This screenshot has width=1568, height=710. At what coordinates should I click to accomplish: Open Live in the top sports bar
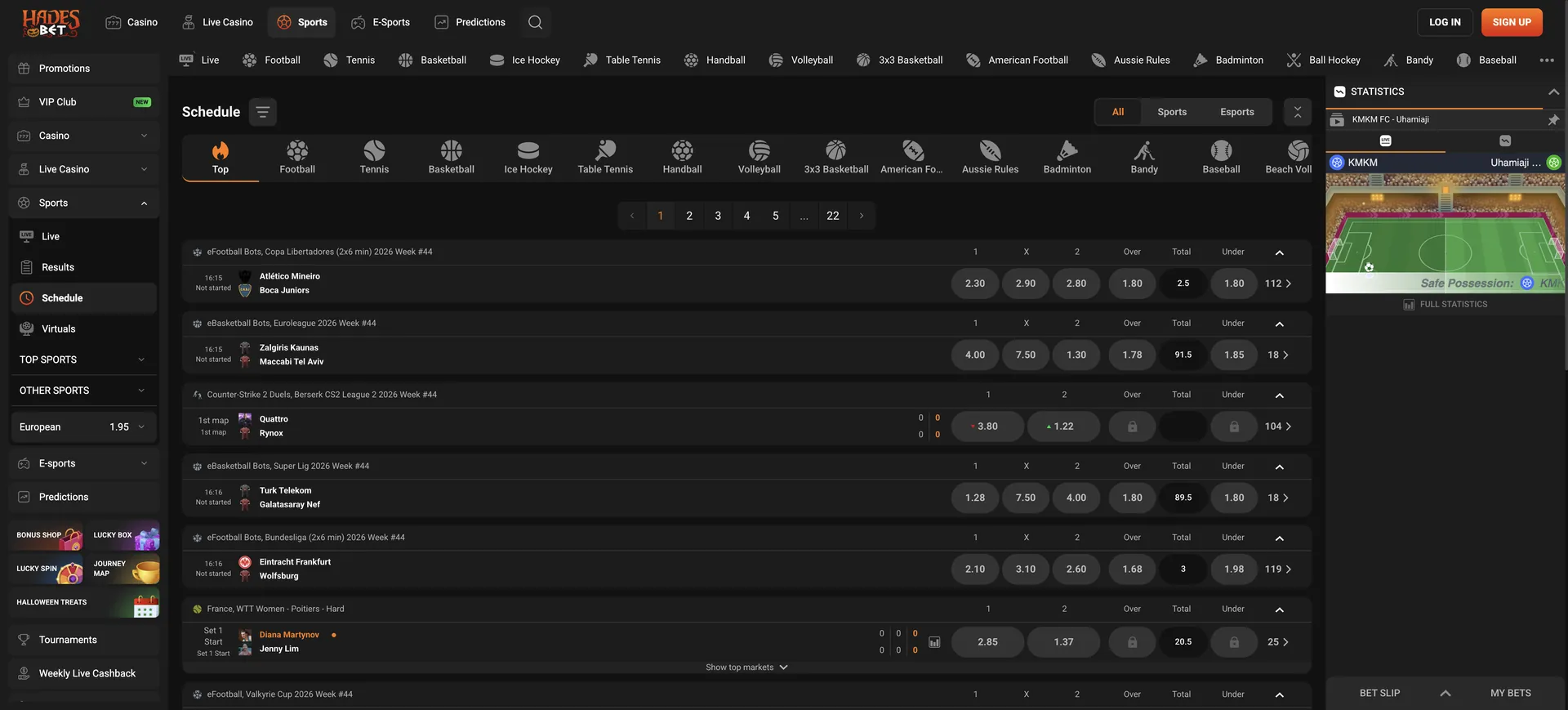[x=199, y=60]
